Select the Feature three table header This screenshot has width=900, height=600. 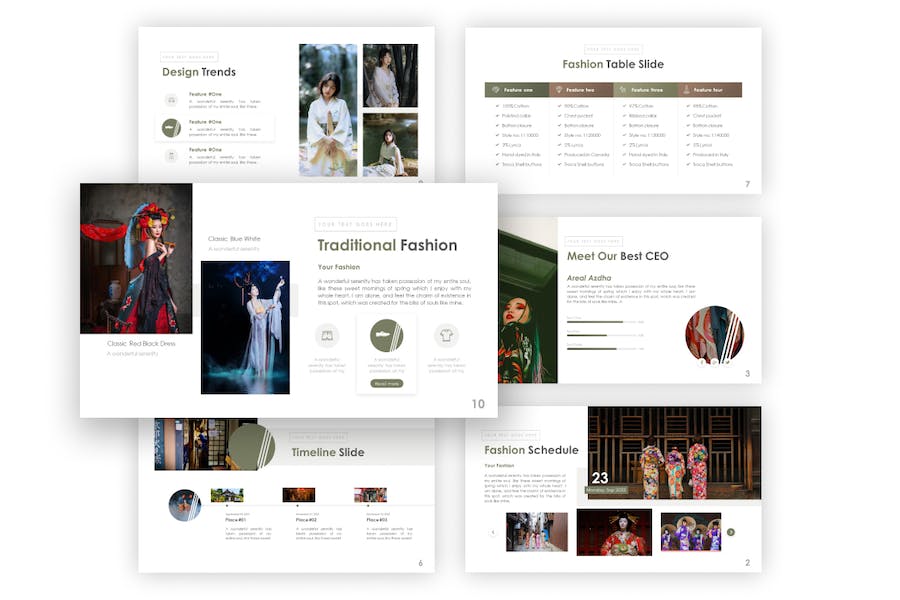(645, 90)
